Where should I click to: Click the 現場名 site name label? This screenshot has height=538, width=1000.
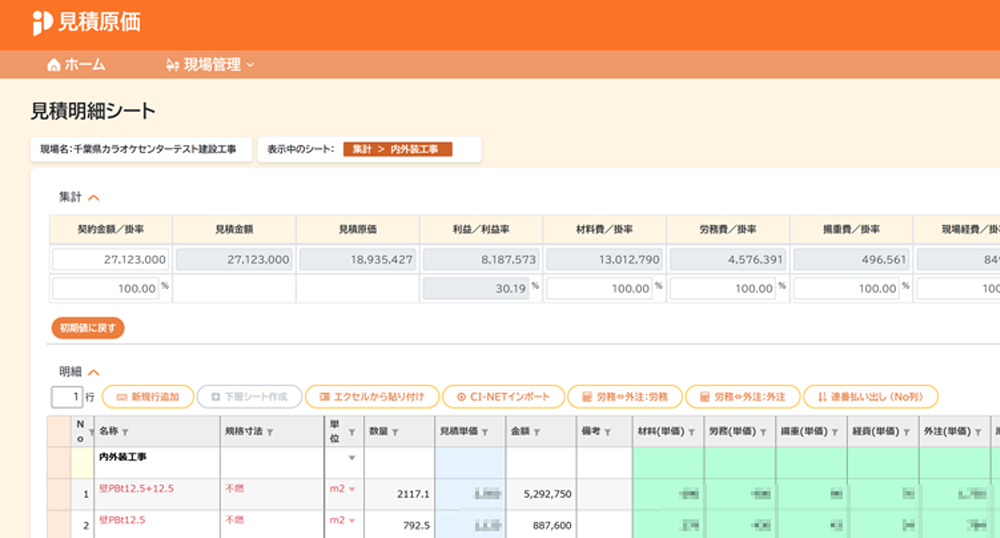(x=138, y=149)
